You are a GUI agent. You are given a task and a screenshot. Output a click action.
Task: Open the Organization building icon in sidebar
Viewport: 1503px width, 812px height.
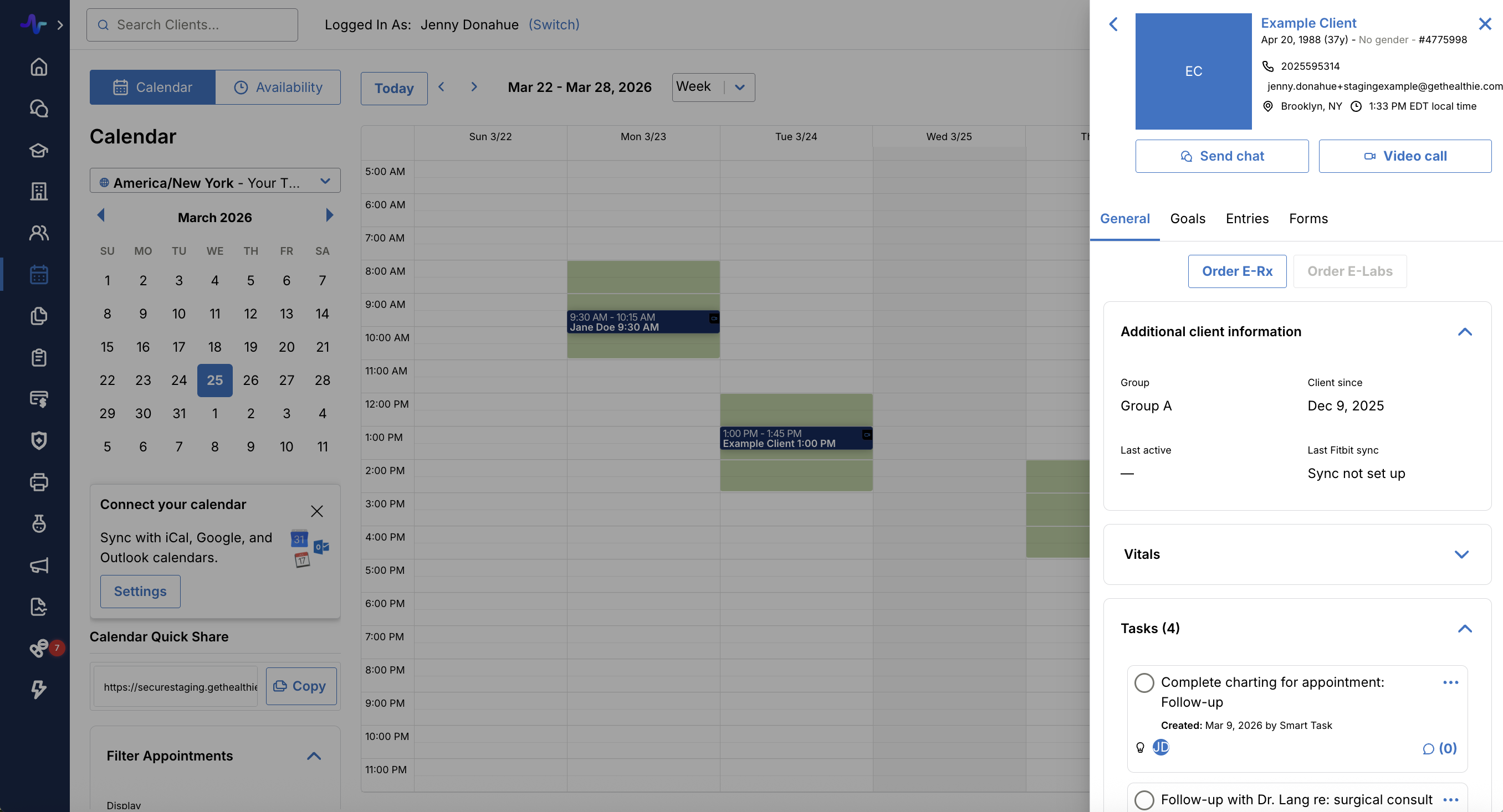click(x=38, y=191)
